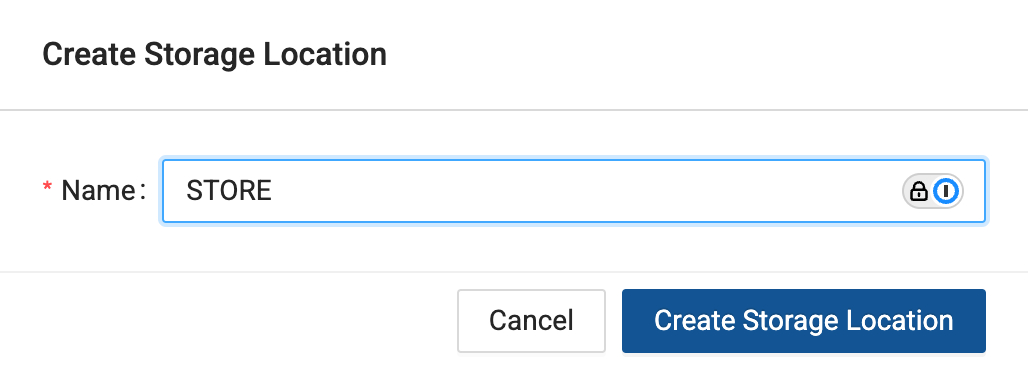Image resolution: width=1028 pixels, height=366 pixels.
Task: Tap the black lock symbol beside 1Password logo
Action: tap(919, 192)
